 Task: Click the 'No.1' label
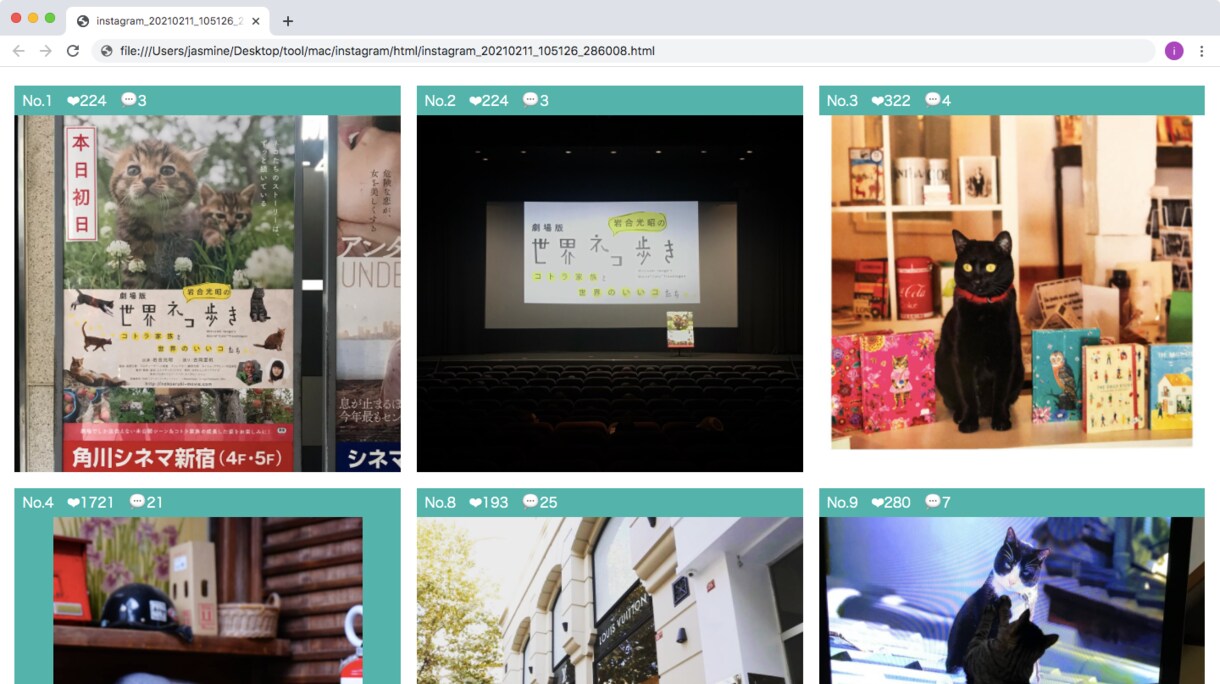37,101
